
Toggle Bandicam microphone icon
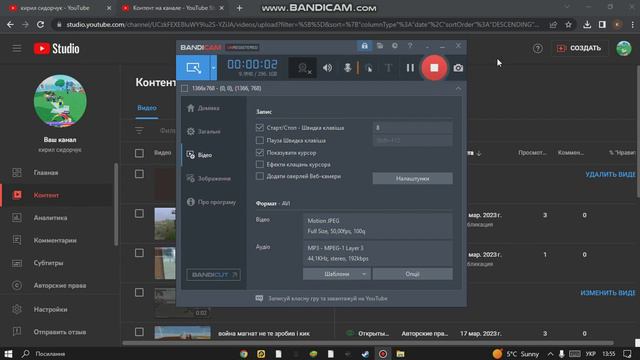[x=347, y=68]
